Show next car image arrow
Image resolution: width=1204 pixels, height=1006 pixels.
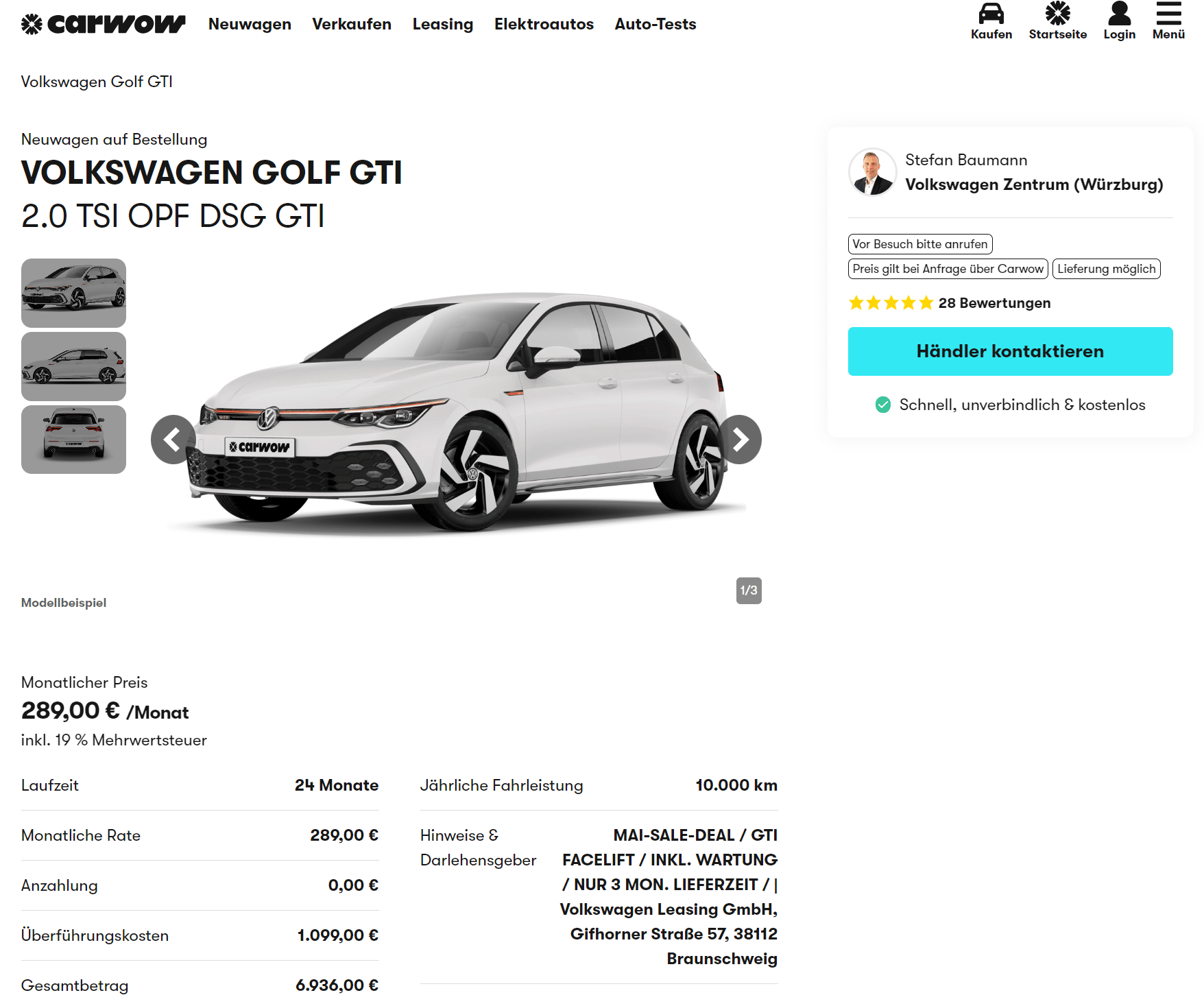tap(739, 440)
